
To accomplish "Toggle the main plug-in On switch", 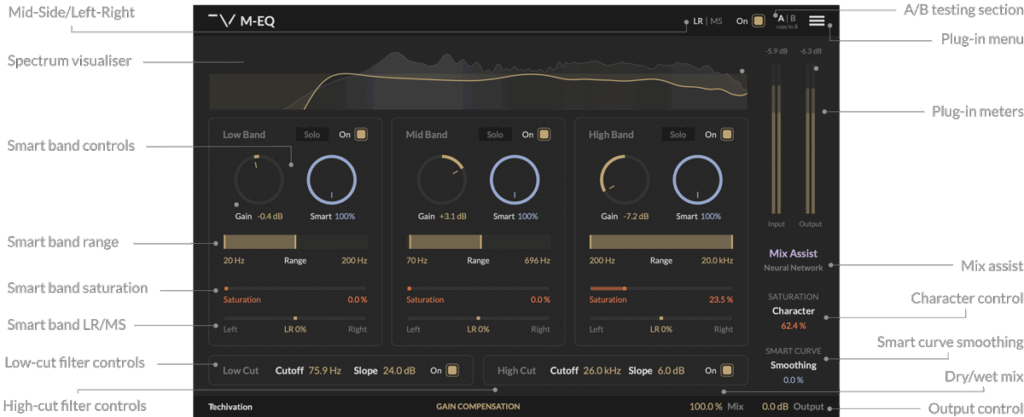I will pos(758,21).
